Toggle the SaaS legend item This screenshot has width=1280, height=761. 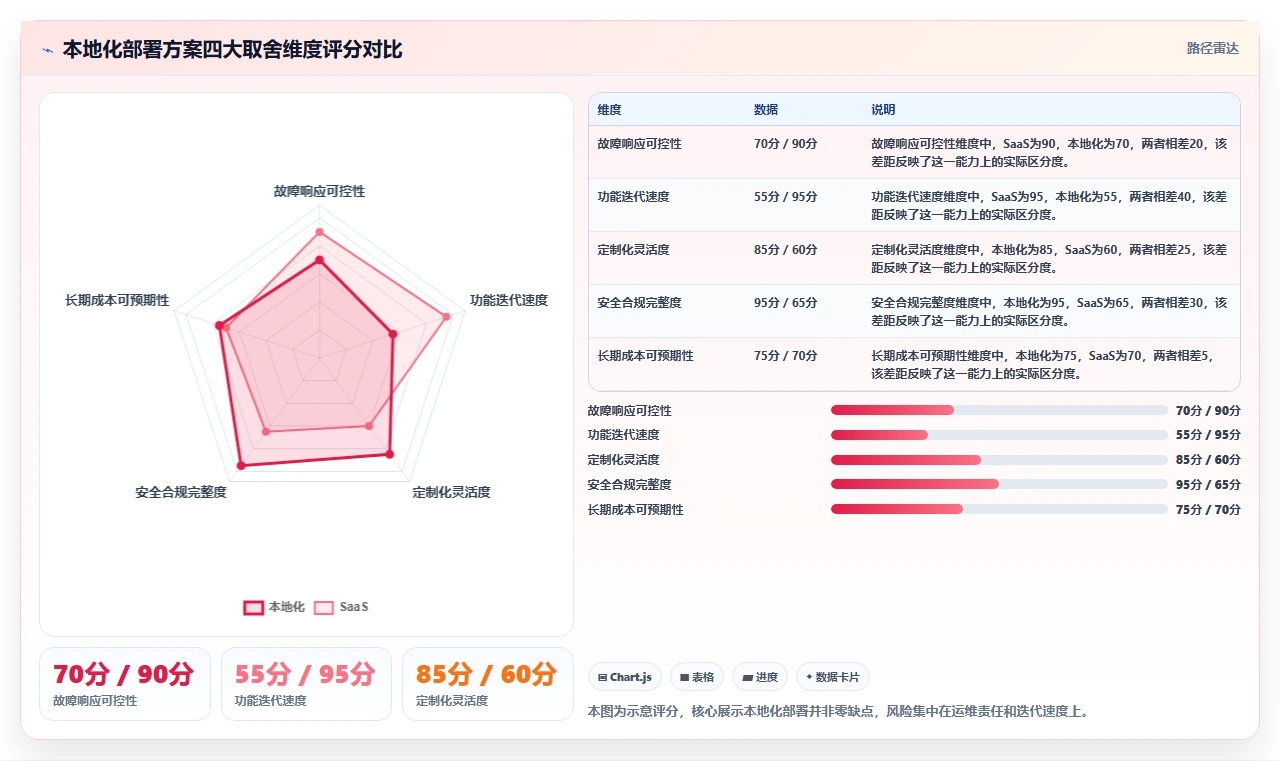click(341, 607)
